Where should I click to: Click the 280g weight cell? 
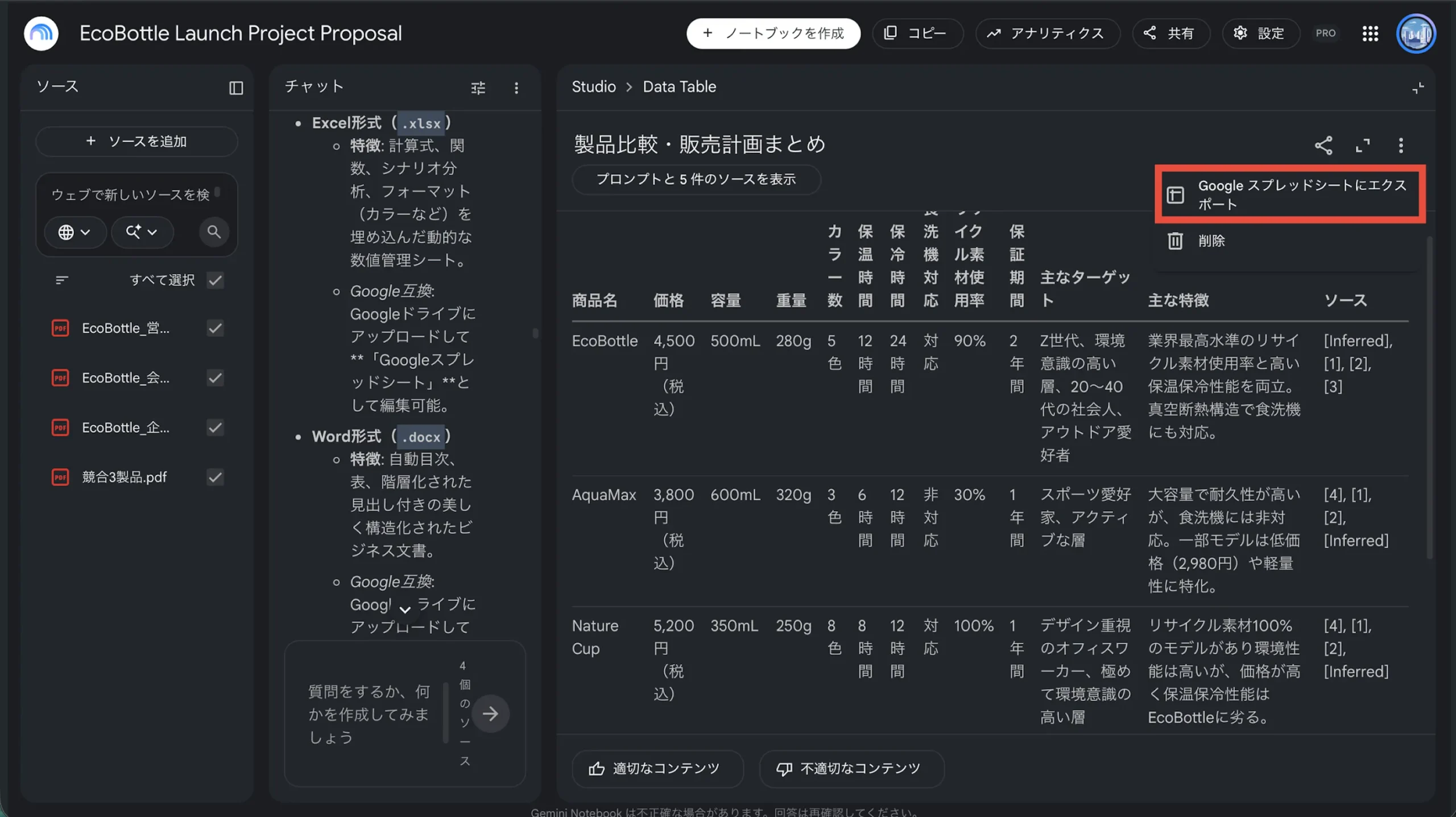coord(793,341)
